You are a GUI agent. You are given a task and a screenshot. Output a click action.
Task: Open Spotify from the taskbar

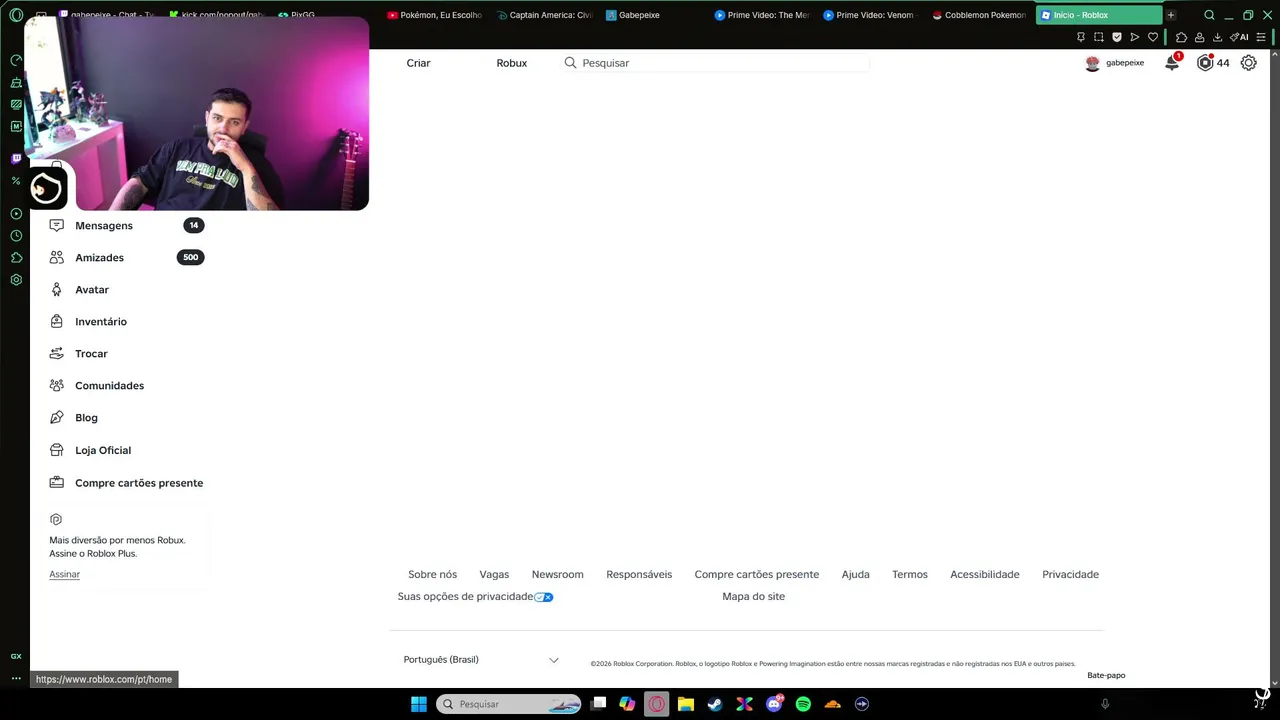click(803, 704)
